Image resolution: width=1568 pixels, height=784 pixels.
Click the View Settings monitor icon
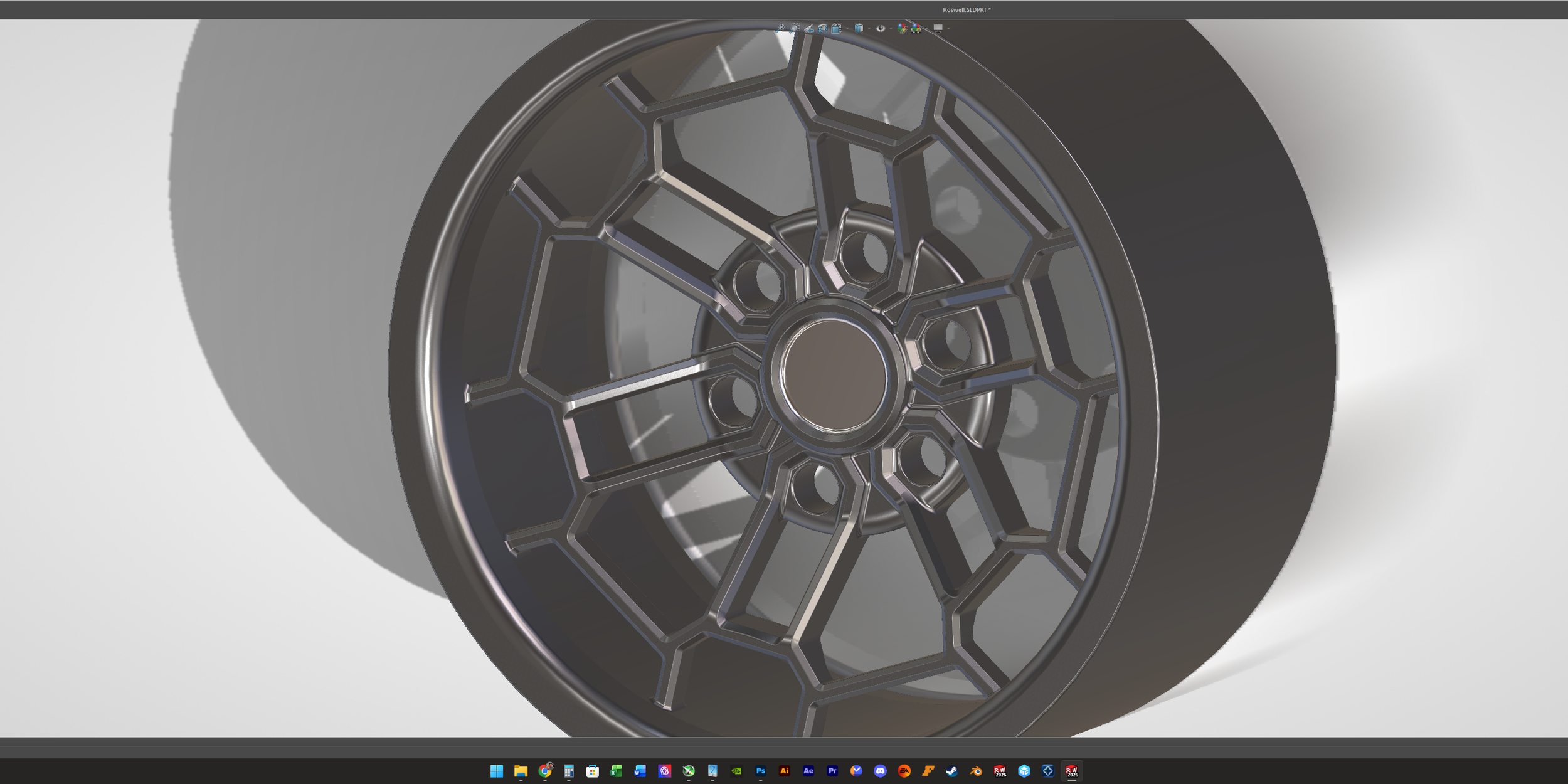(938, 28)
